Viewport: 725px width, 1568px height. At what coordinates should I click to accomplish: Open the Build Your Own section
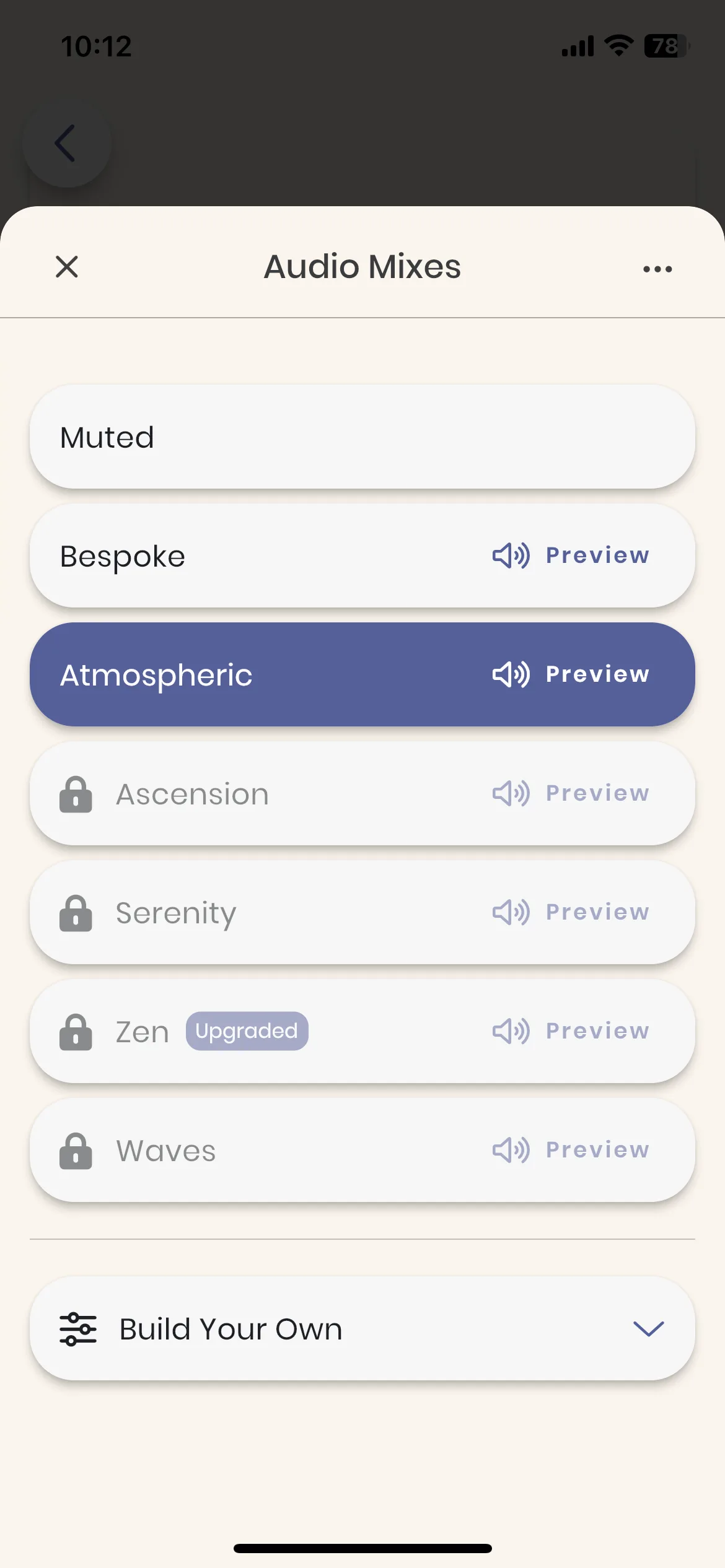pyautogui.click(x=362, y=1328)
